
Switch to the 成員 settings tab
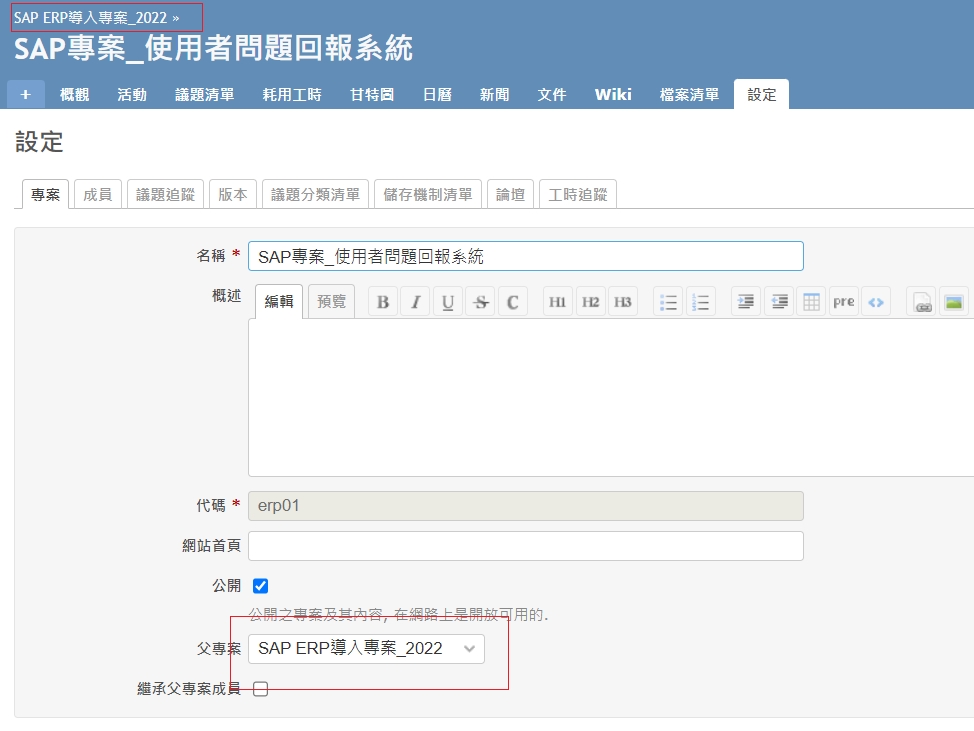(x=97, y=195)
